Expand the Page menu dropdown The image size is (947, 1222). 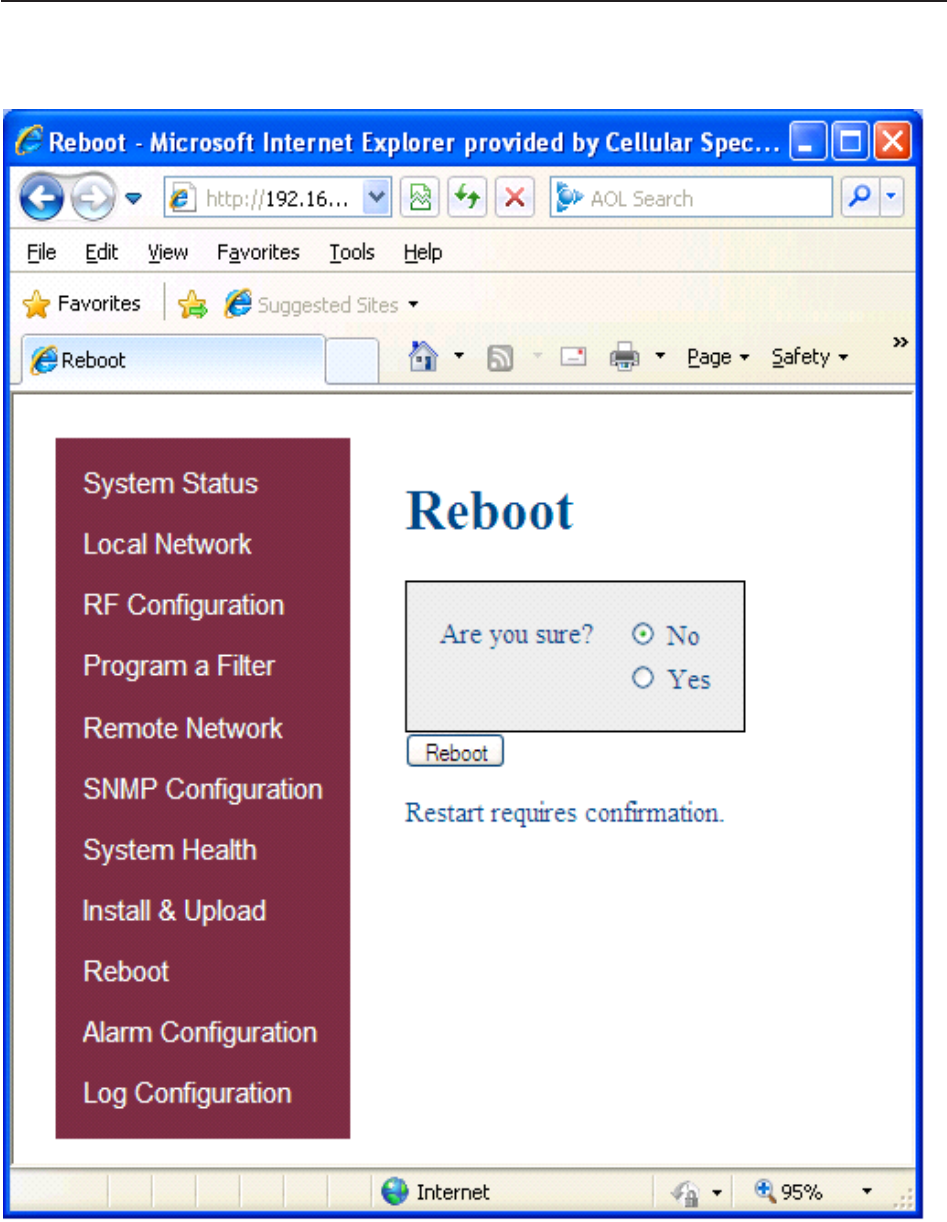coord(718,357)
